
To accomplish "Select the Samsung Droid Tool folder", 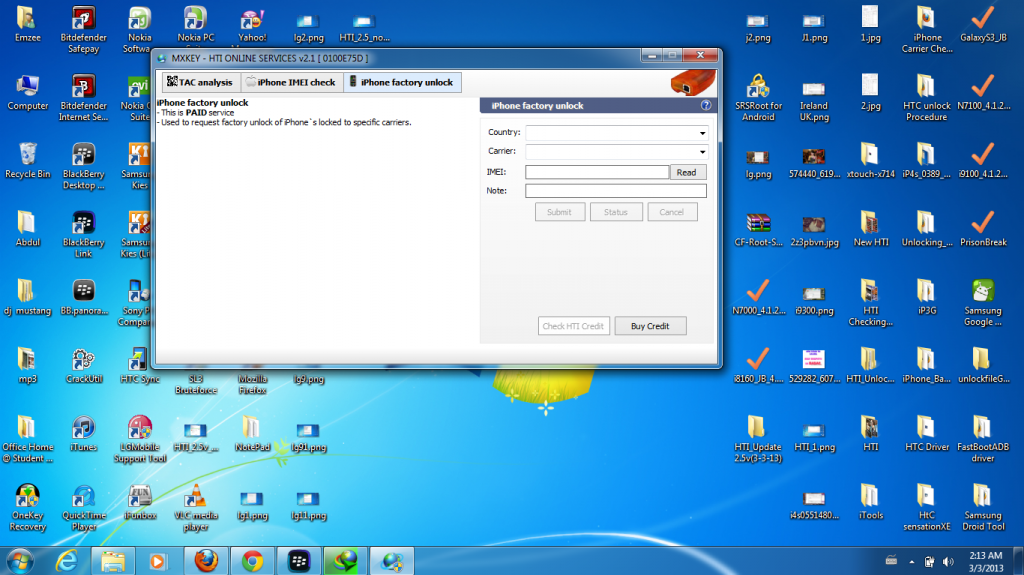I will click(x=983, y=508).
